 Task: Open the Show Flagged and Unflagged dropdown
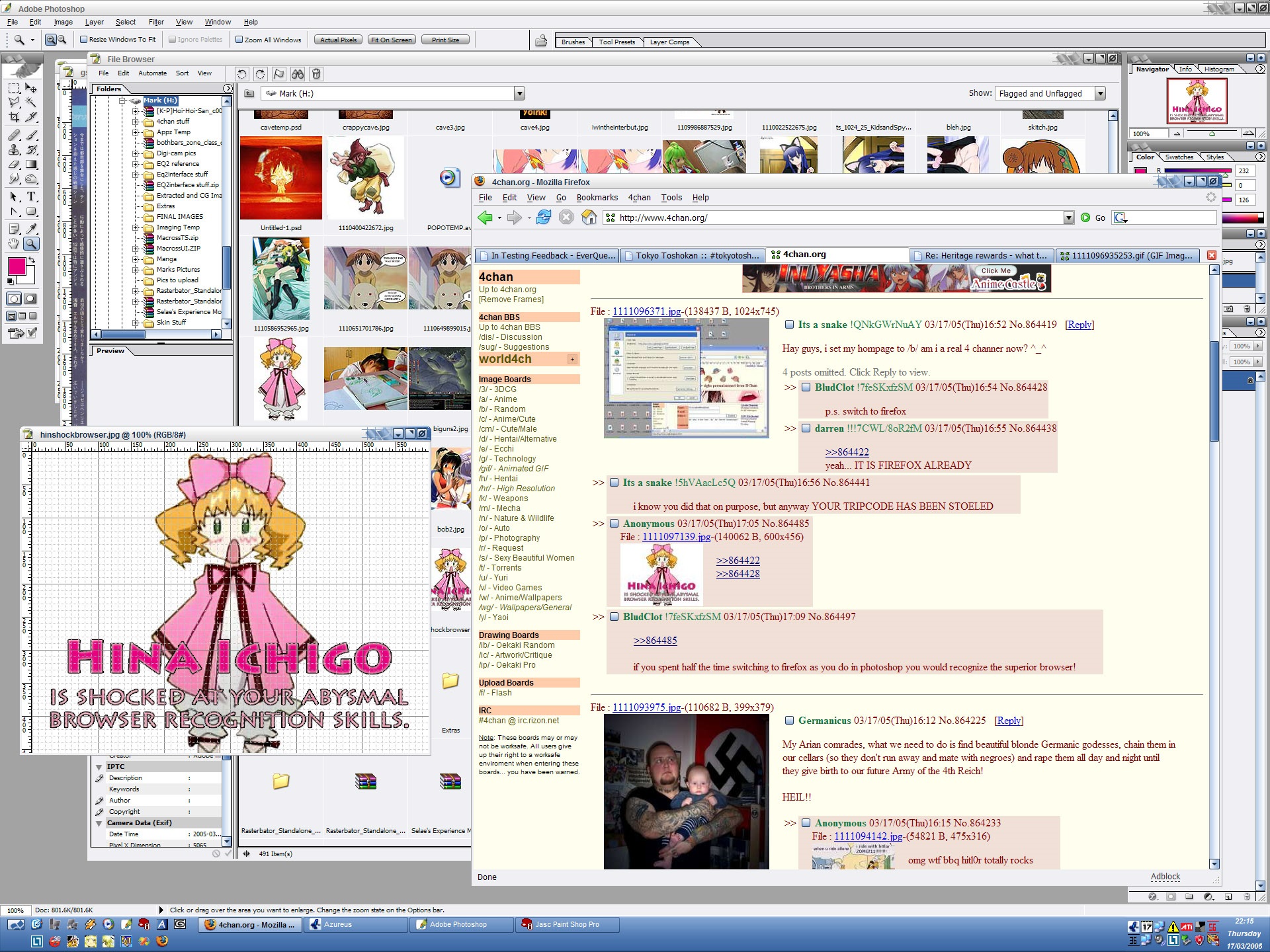click(1100, 94)
